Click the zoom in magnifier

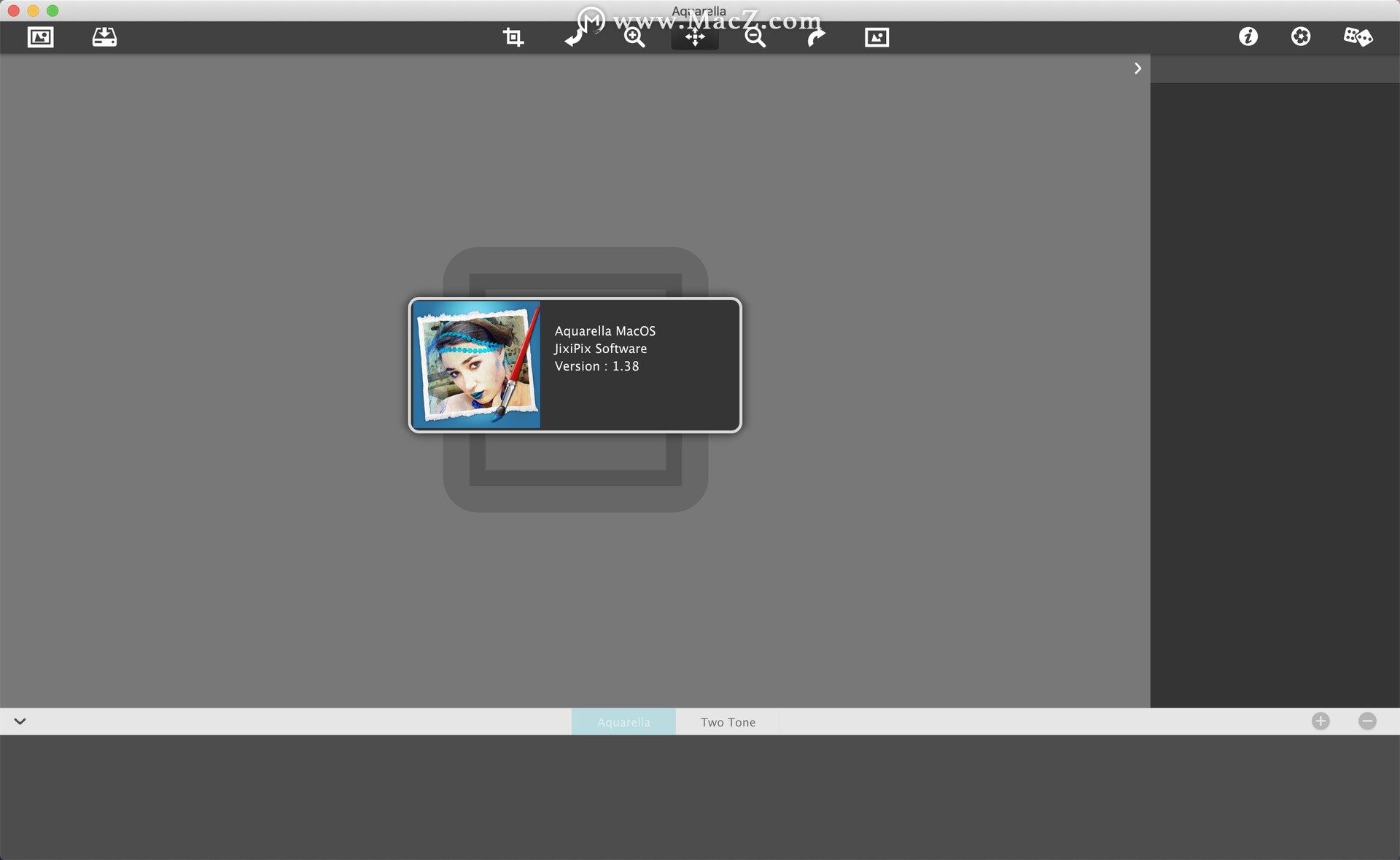pos(634,37)
